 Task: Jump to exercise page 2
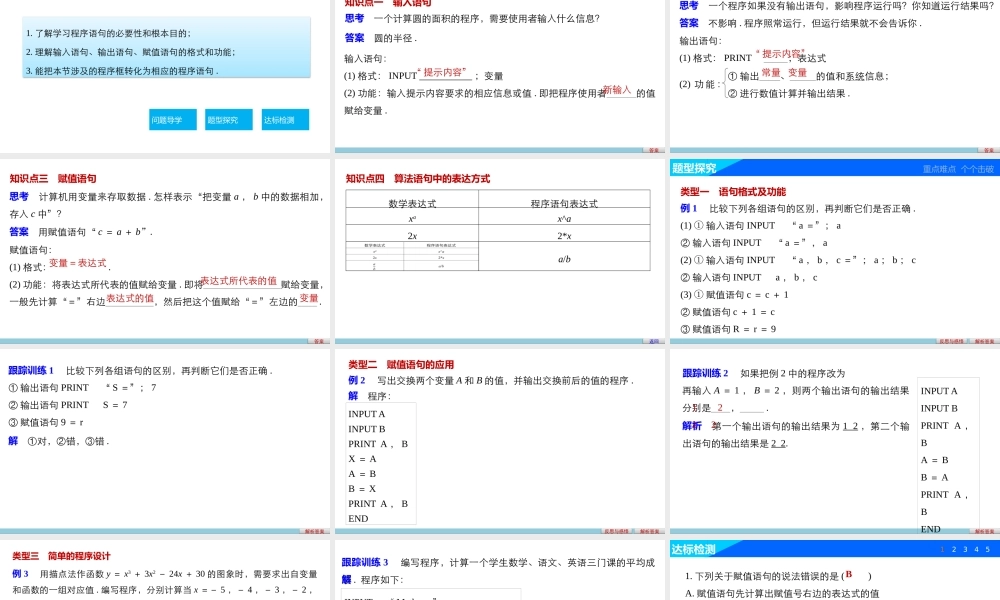click(954, 549)
